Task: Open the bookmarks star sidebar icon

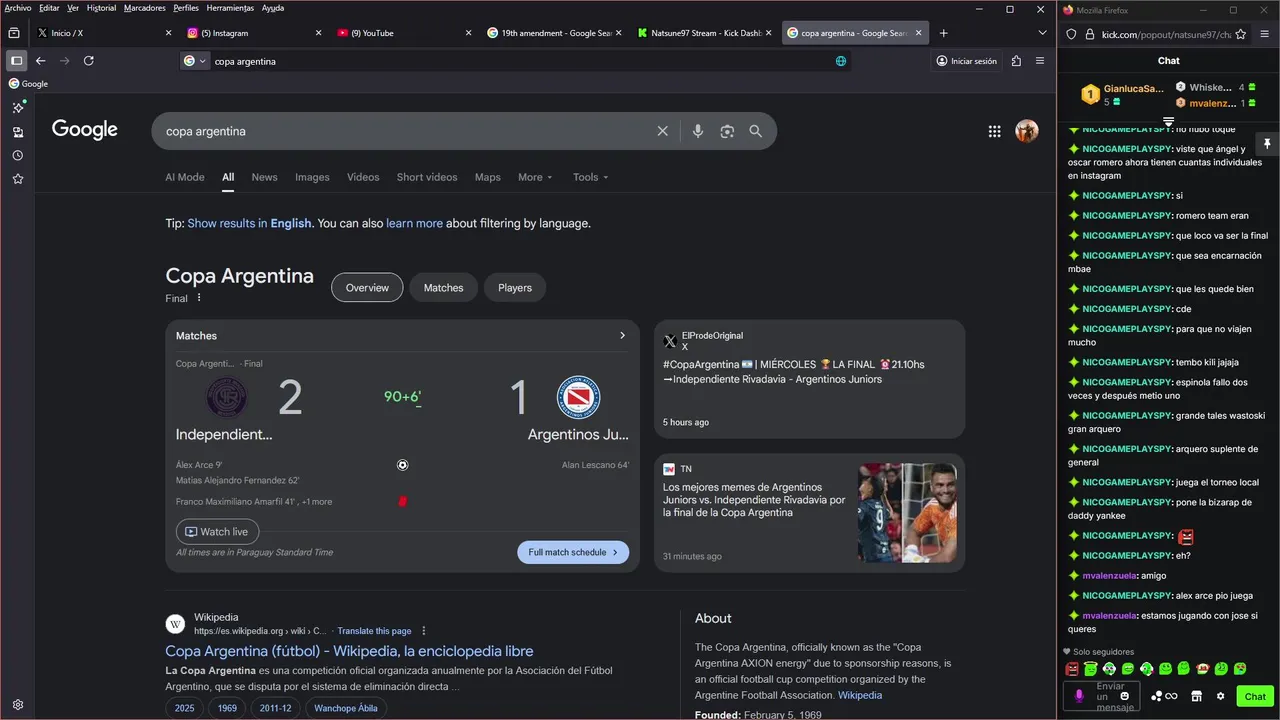Action: coord(18,179)
